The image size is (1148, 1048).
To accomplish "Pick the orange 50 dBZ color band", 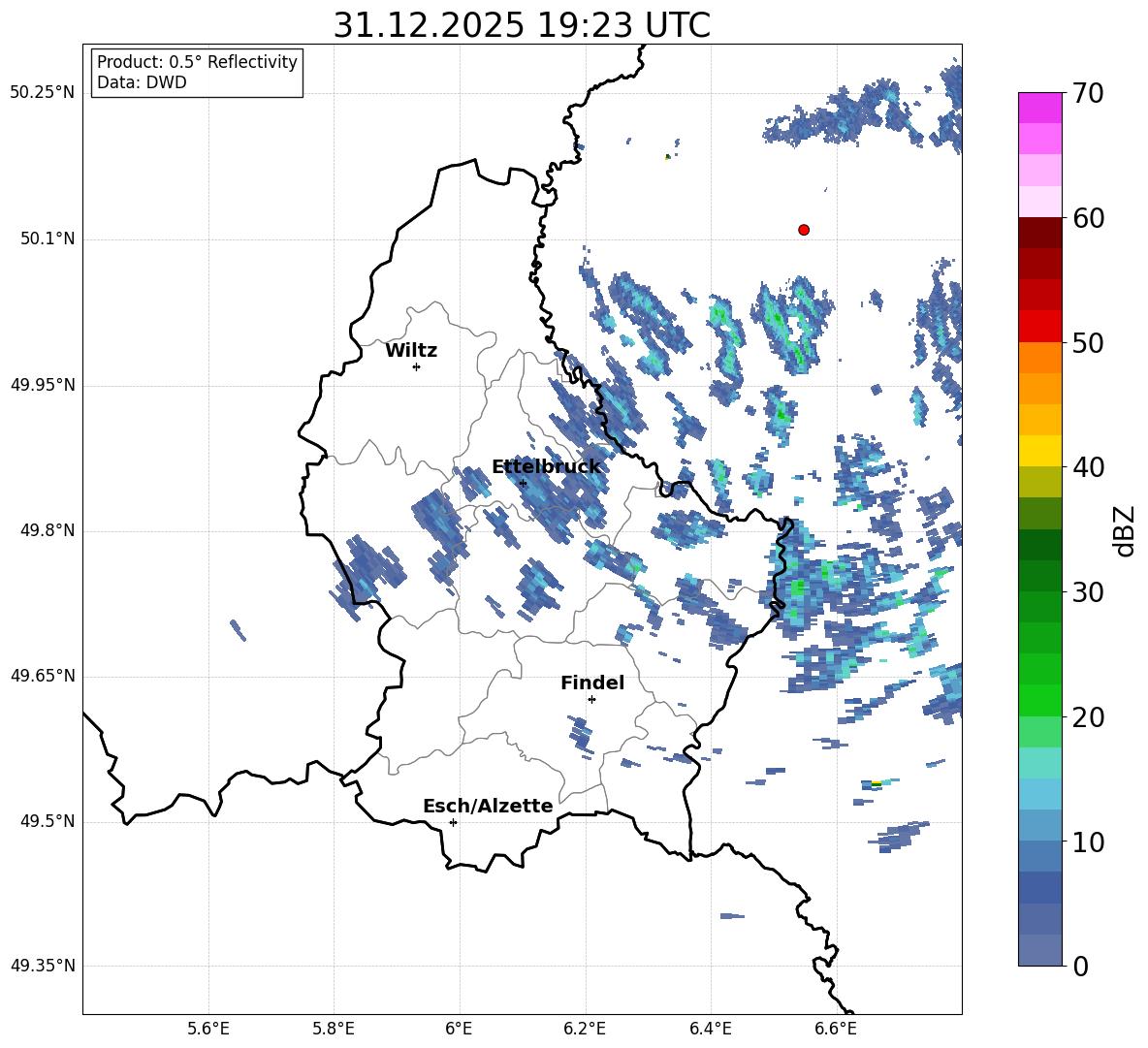I will (x=1039, y=357).
